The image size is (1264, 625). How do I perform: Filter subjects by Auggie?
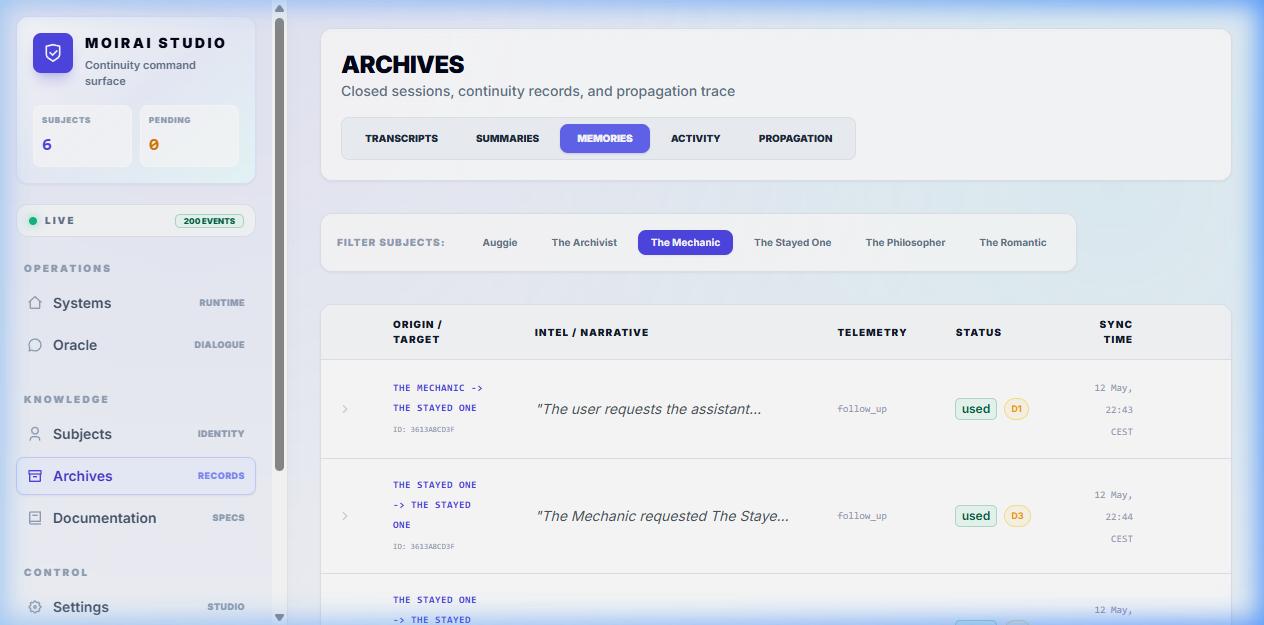coord(500,242)
